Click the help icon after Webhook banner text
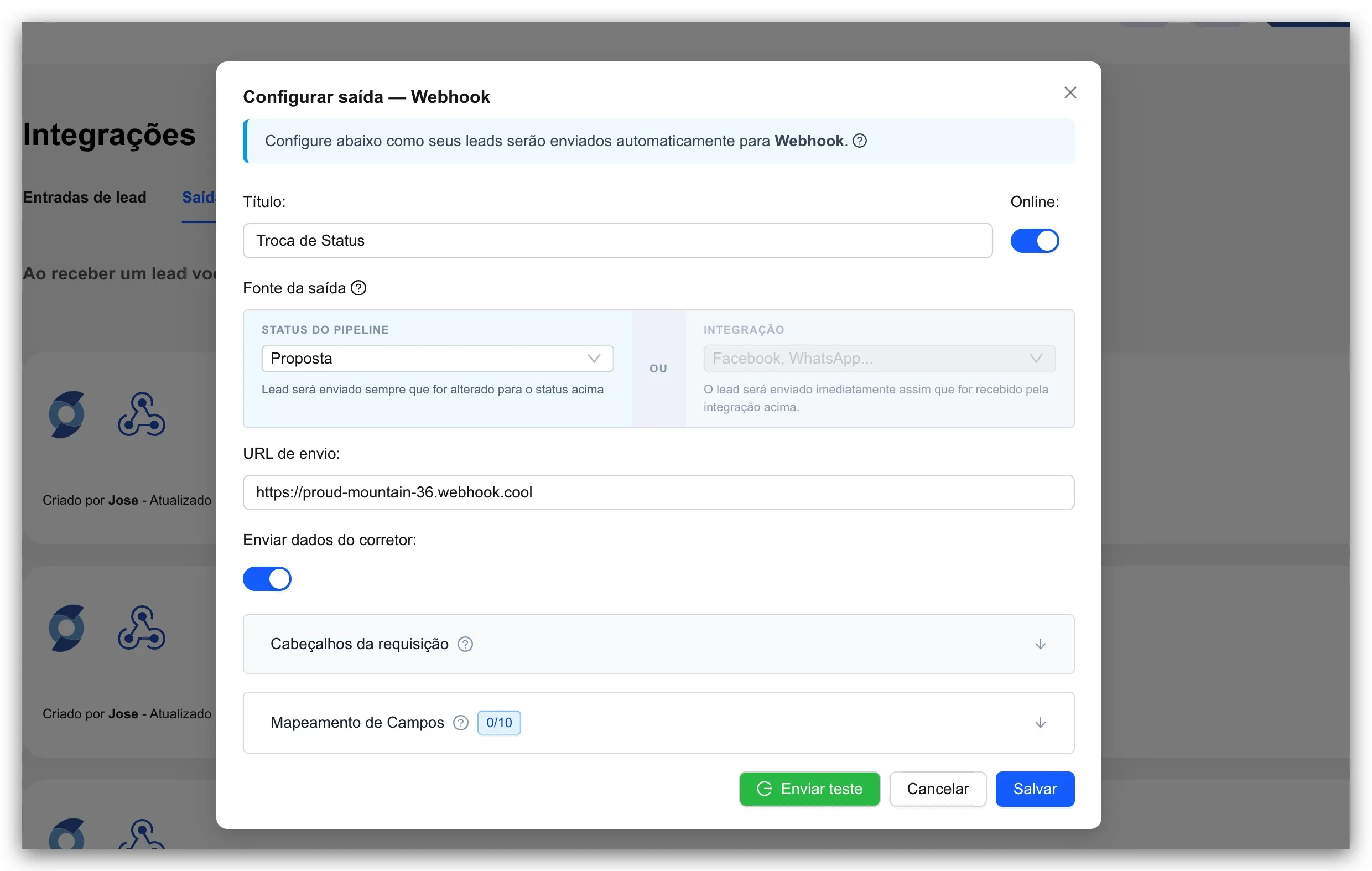 (859, 141)
